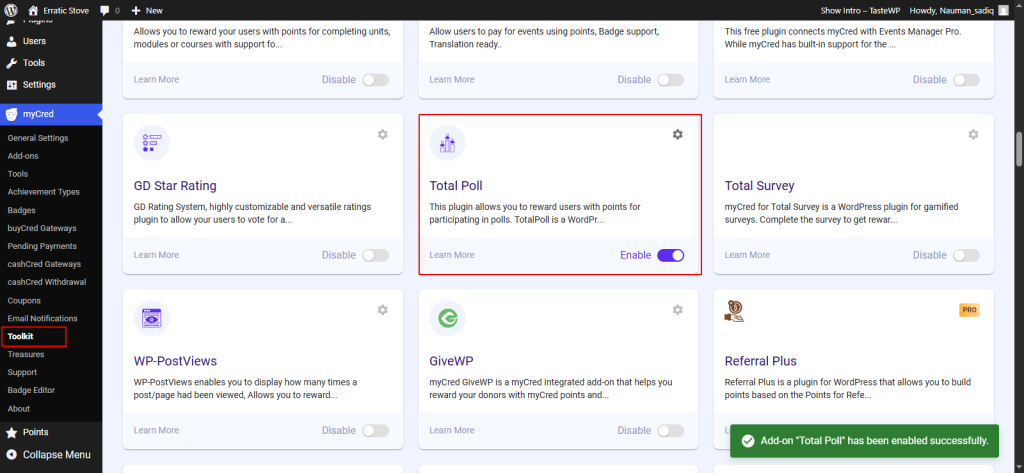Click the Referral Plus PRO badge
This screenshot has width=1024, height=473.
pyautogui.click(x=968, y=310)
